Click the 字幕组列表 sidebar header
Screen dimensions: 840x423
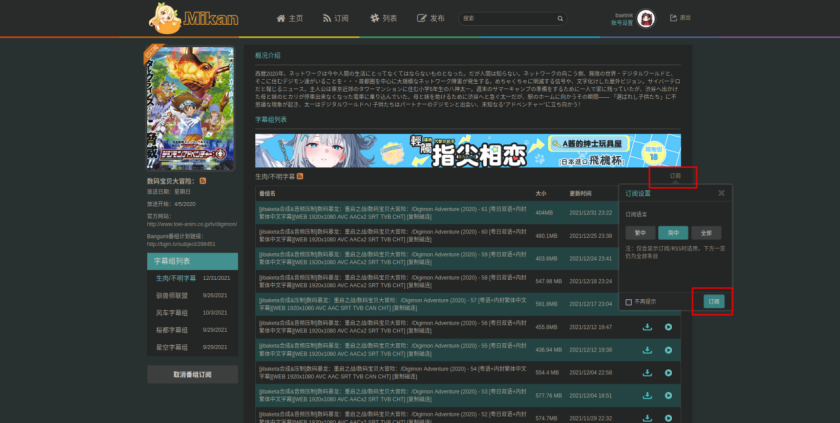tap(192, 261)
